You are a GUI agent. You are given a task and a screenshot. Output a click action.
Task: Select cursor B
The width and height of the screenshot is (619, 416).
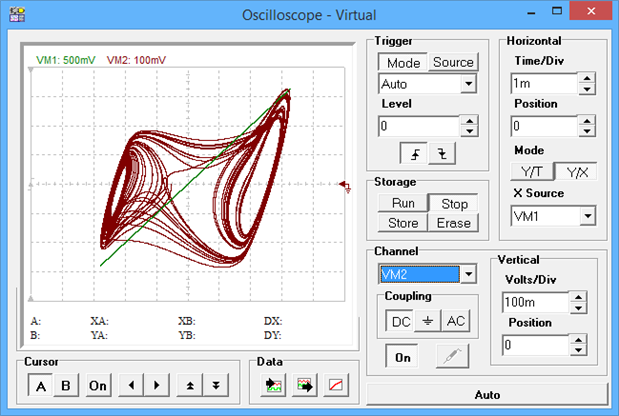pos(66,385)
